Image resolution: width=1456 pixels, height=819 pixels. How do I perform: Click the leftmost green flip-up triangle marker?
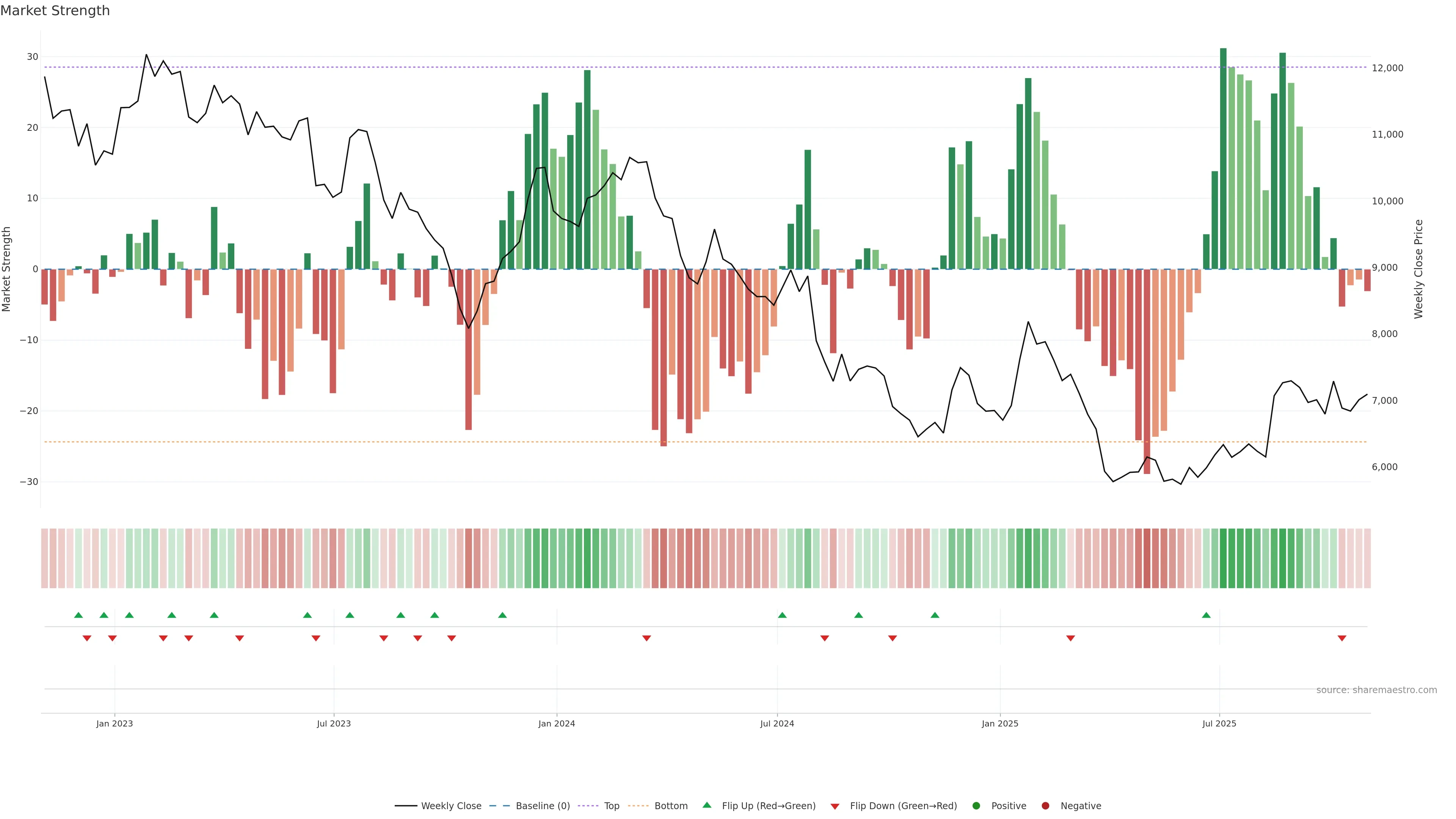(x=78, y=615)
